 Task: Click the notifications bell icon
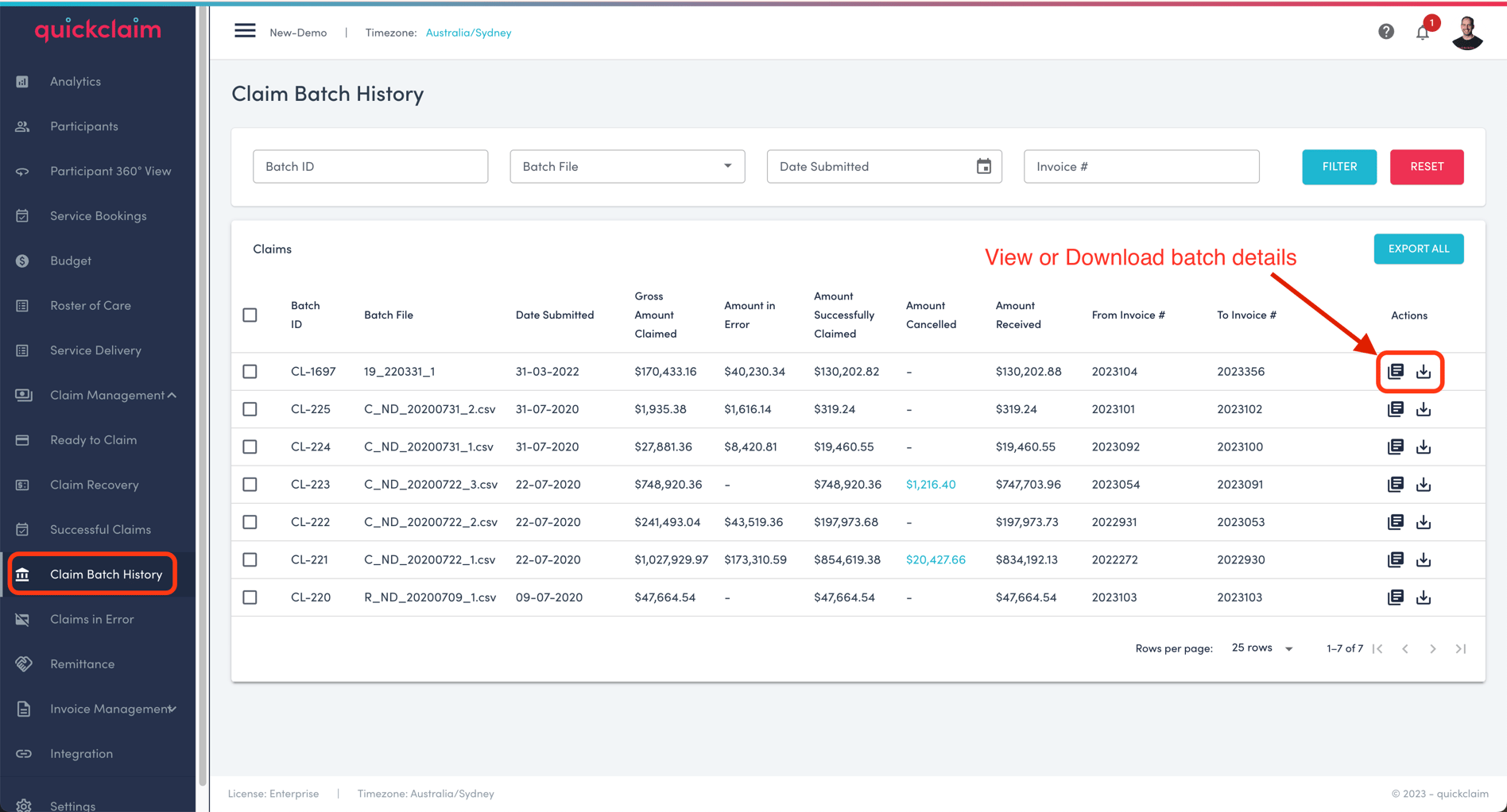tap(1423, 31)
